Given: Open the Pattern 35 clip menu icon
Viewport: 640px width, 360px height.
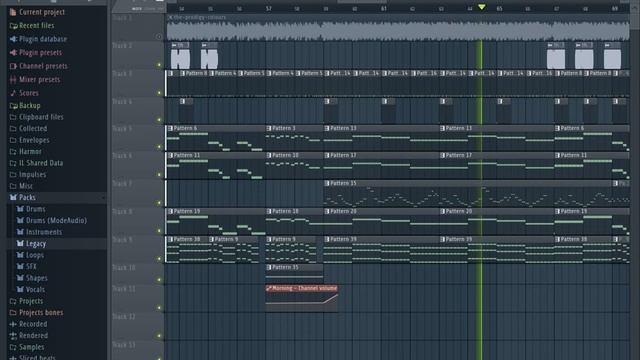Looking at the screenshot, I should click(x=269, y=267).
